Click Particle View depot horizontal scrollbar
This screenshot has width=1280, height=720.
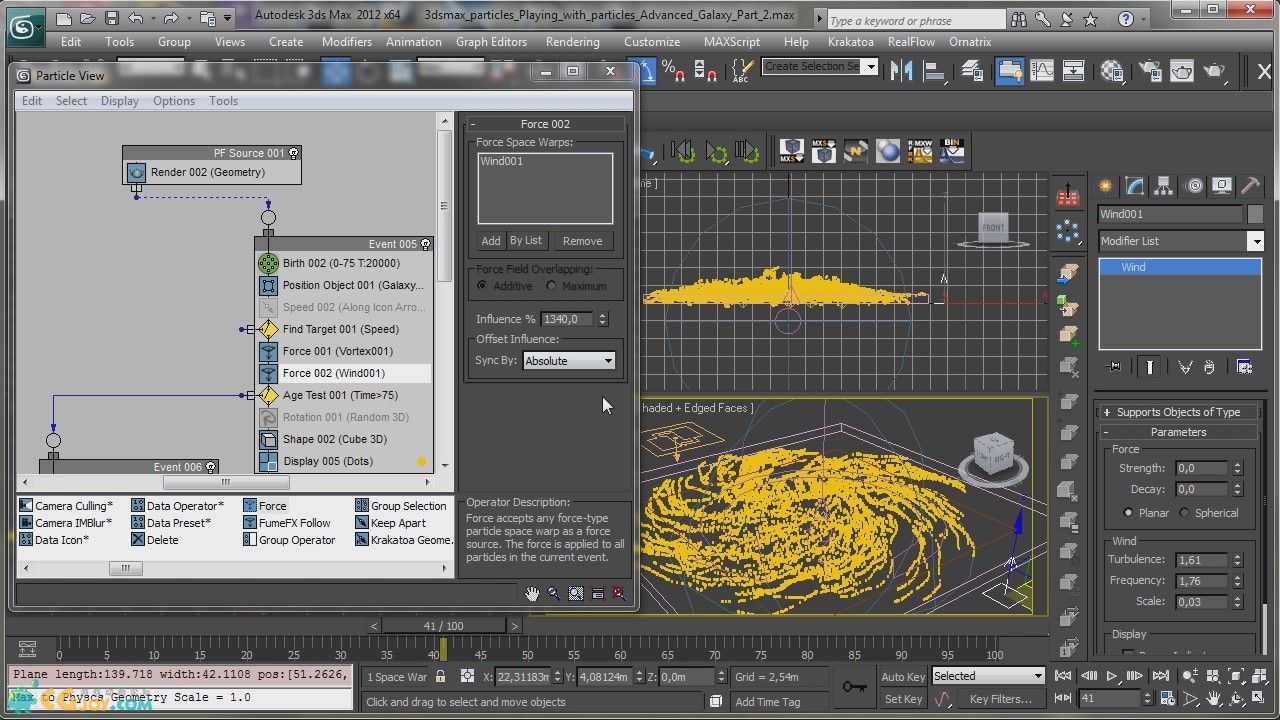[124, 568]
